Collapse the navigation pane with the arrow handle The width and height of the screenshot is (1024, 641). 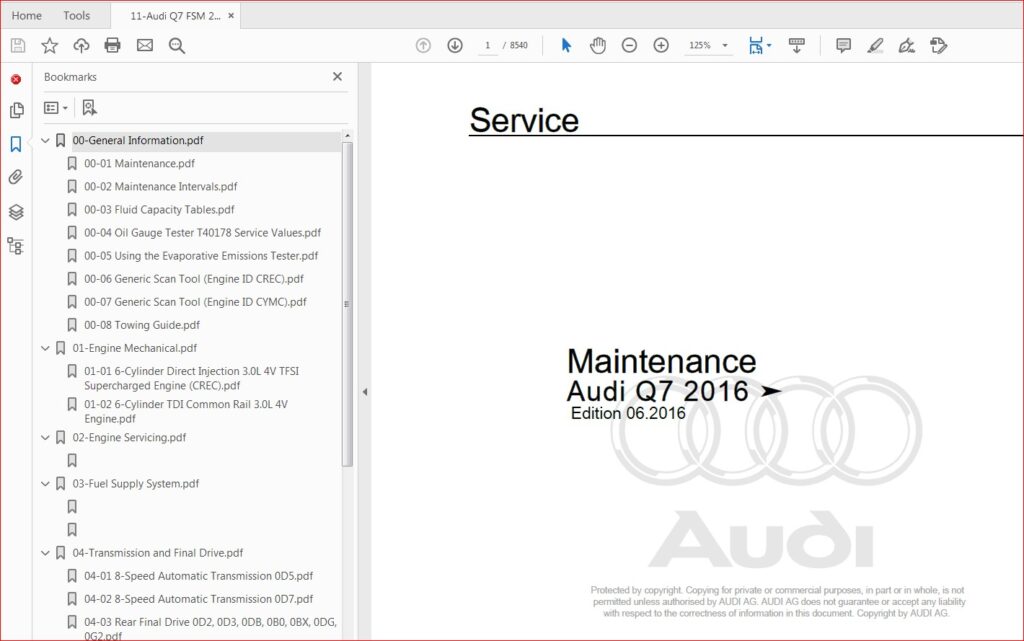365,392
